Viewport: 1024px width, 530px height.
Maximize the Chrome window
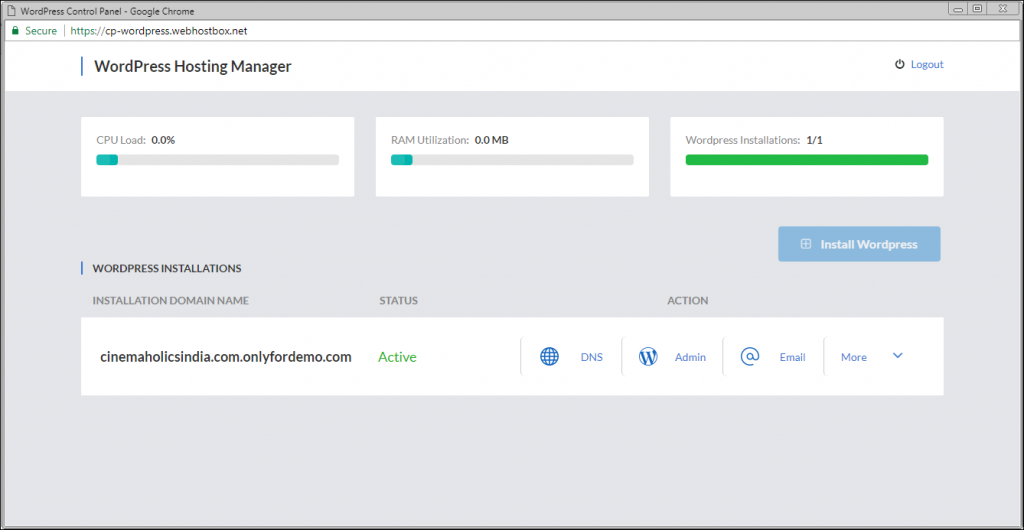point(978,8)
